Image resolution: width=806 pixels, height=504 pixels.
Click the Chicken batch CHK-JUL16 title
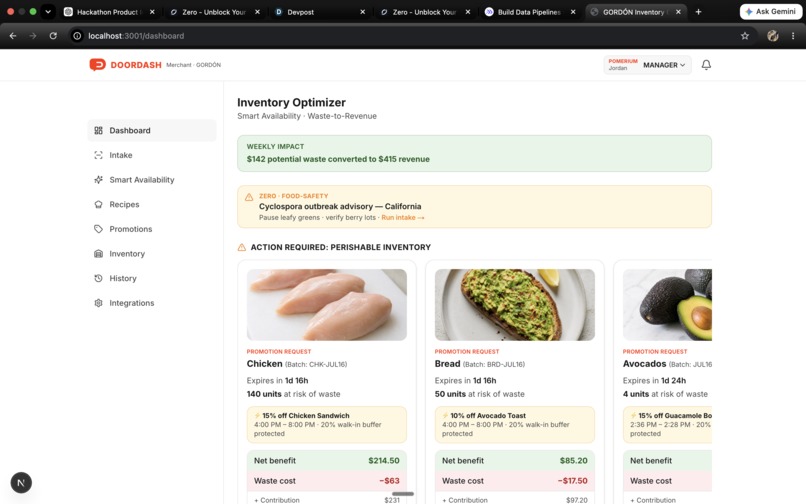pos(297,364)
